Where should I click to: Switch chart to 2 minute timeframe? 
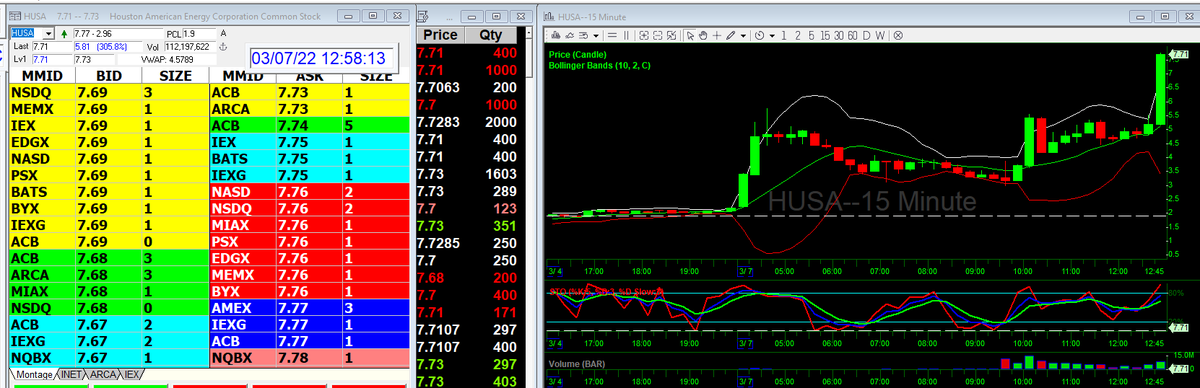[x=797, y=35]
